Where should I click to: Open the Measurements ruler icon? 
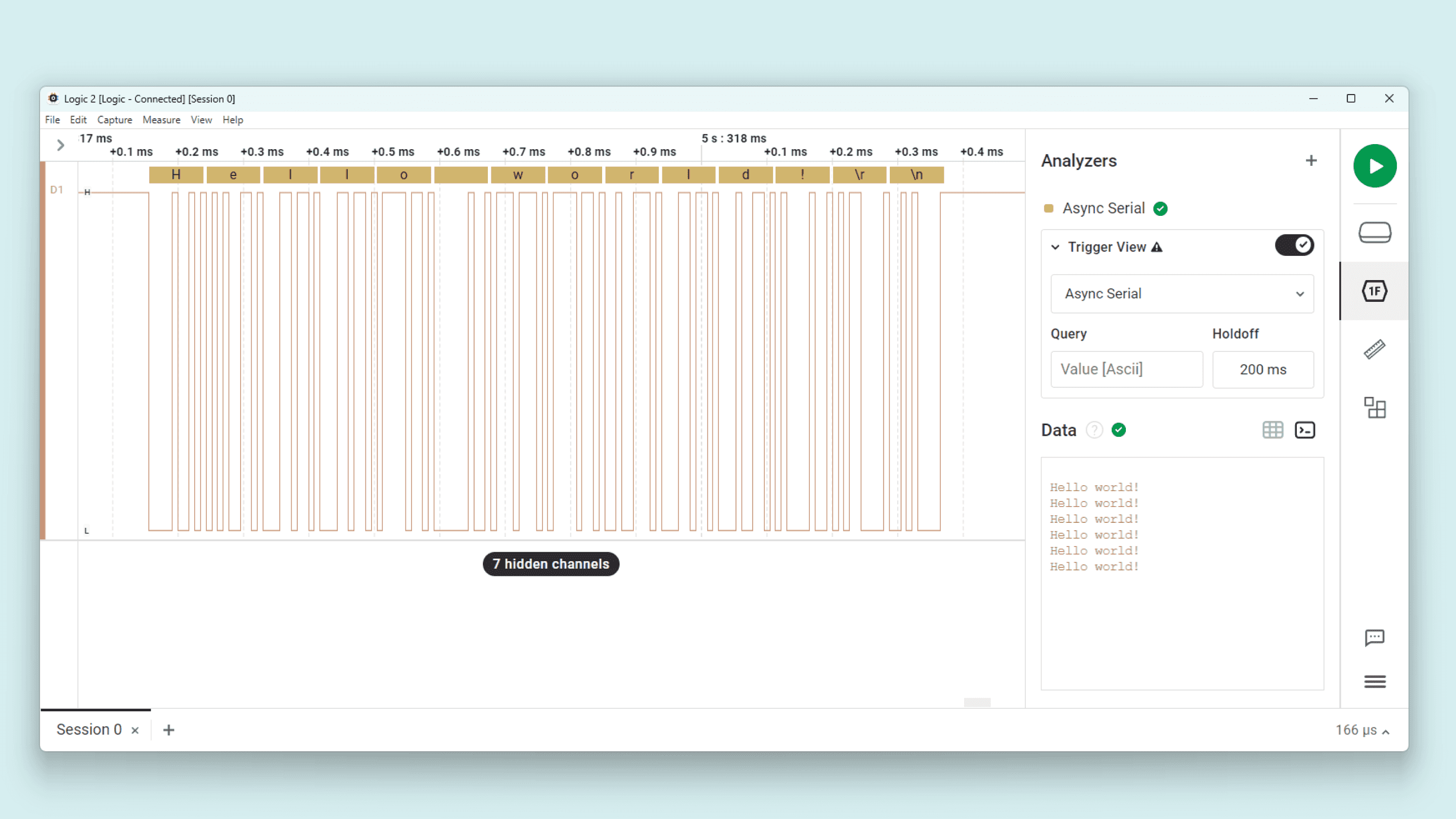pyautogui.click(x=1375, y=349)
